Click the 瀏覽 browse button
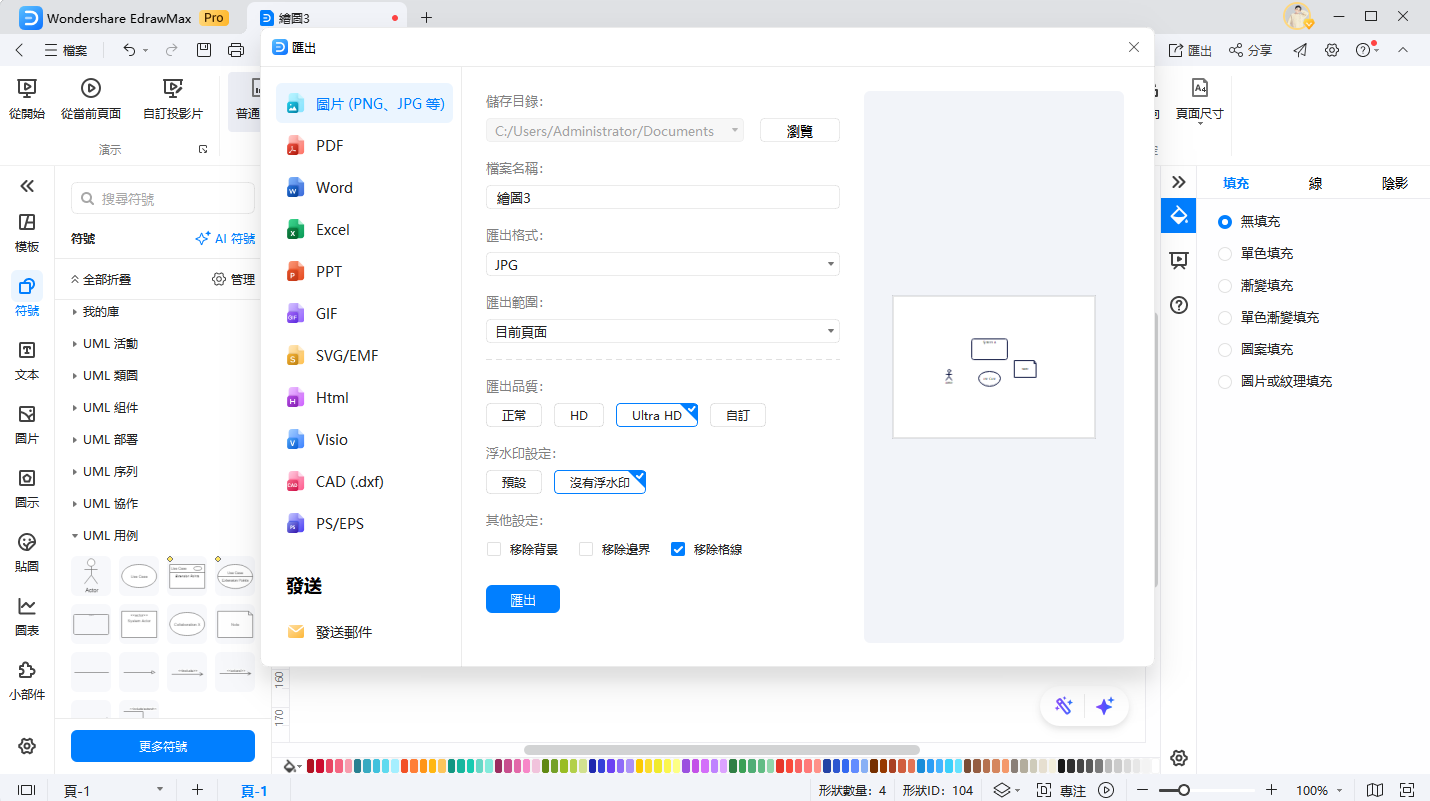1430x801 pixels. (799, 129)
